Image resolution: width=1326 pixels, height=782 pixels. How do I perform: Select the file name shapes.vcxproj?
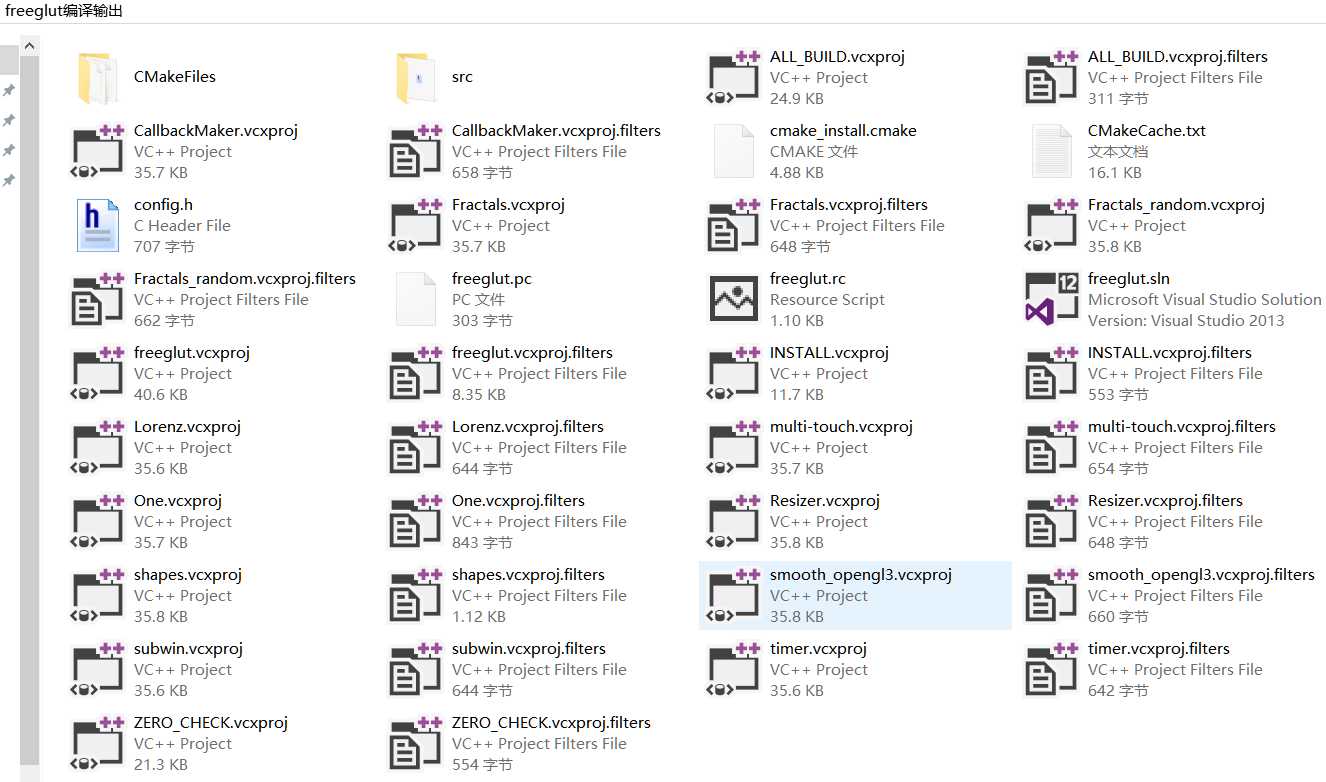pyautogui.click(x=188, y=575)
